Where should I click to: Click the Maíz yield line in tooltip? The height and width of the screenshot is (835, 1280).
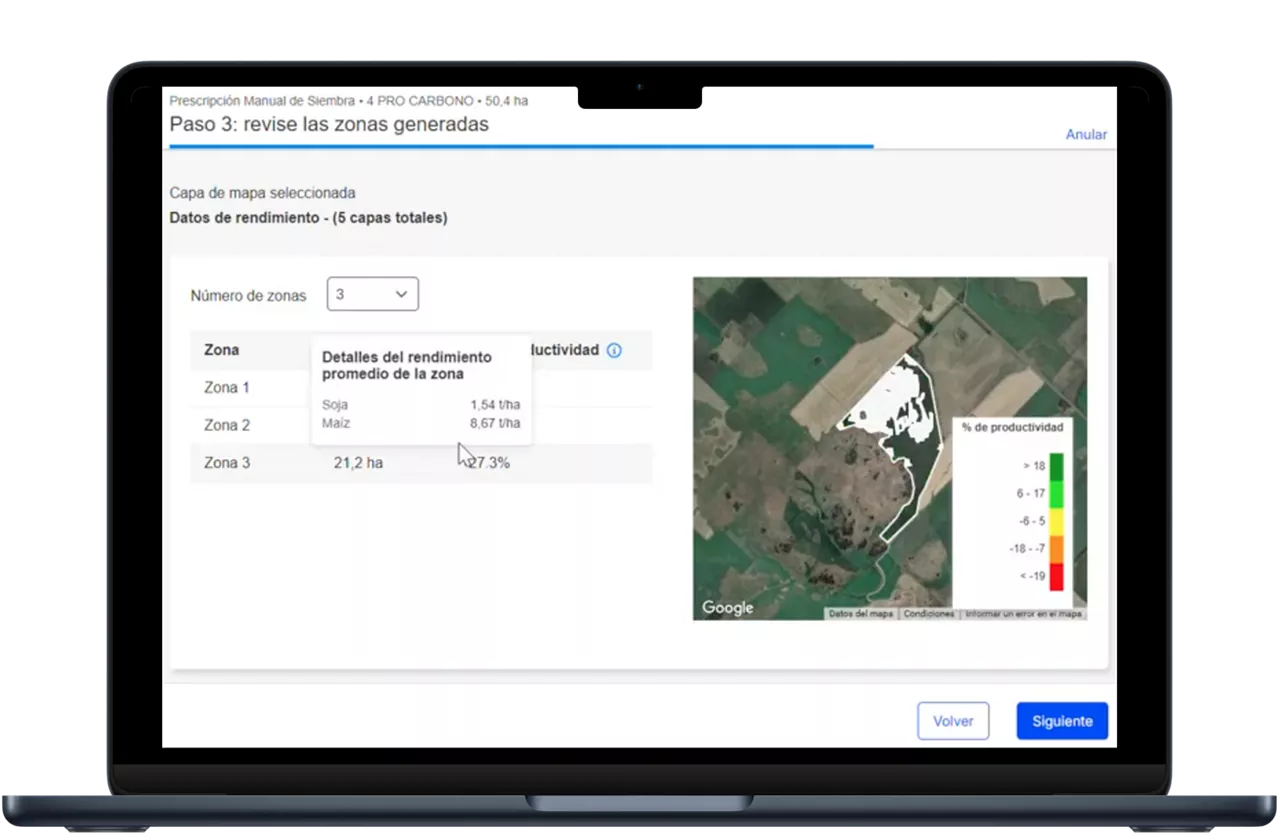click(x=420, y=423)
